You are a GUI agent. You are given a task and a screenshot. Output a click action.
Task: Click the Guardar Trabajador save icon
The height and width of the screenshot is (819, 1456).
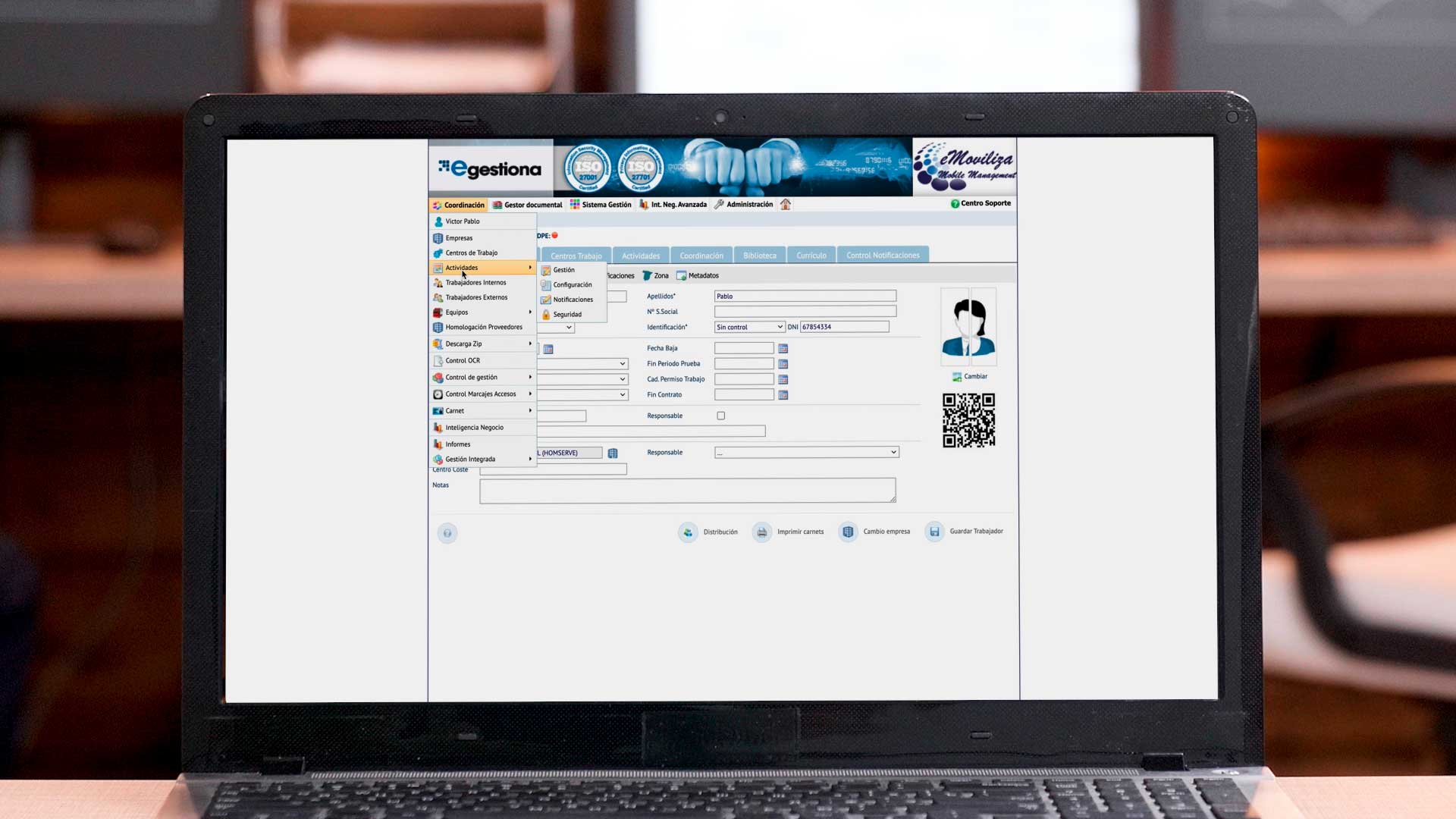click(x=934, y=532)
